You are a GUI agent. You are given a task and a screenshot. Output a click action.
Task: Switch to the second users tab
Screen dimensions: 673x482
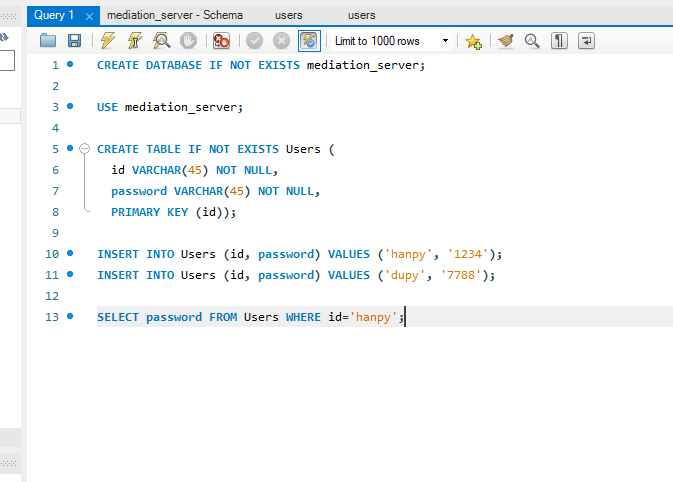pyautogui.click(x=362, y=15)
